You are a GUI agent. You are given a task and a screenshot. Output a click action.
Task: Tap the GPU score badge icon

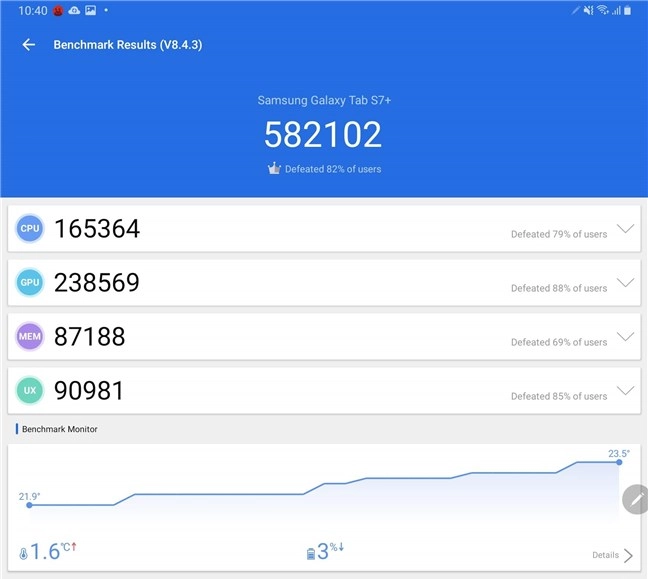[x=30, y=283]
